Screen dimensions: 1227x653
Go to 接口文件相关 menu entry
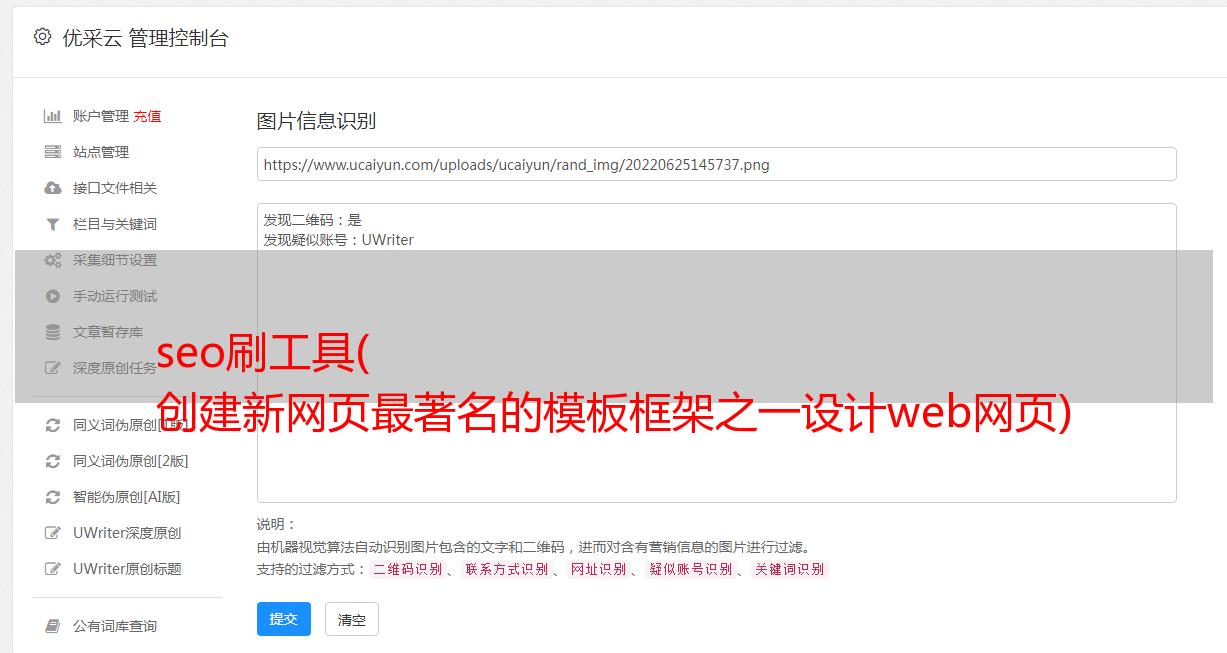pos(115,188)
